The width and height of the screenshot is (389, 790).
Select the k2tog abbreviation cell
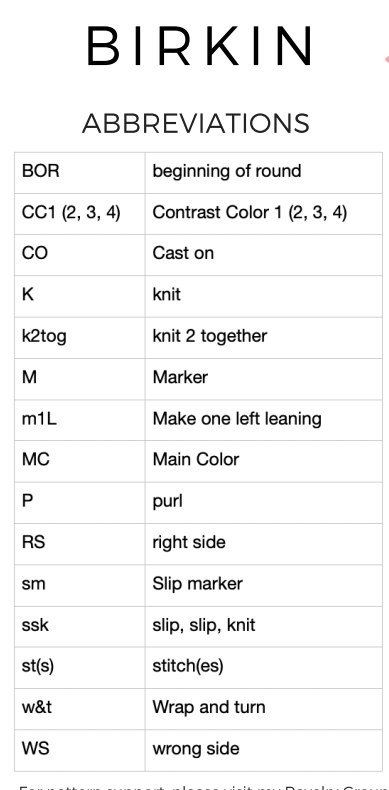tap(80, 338)
